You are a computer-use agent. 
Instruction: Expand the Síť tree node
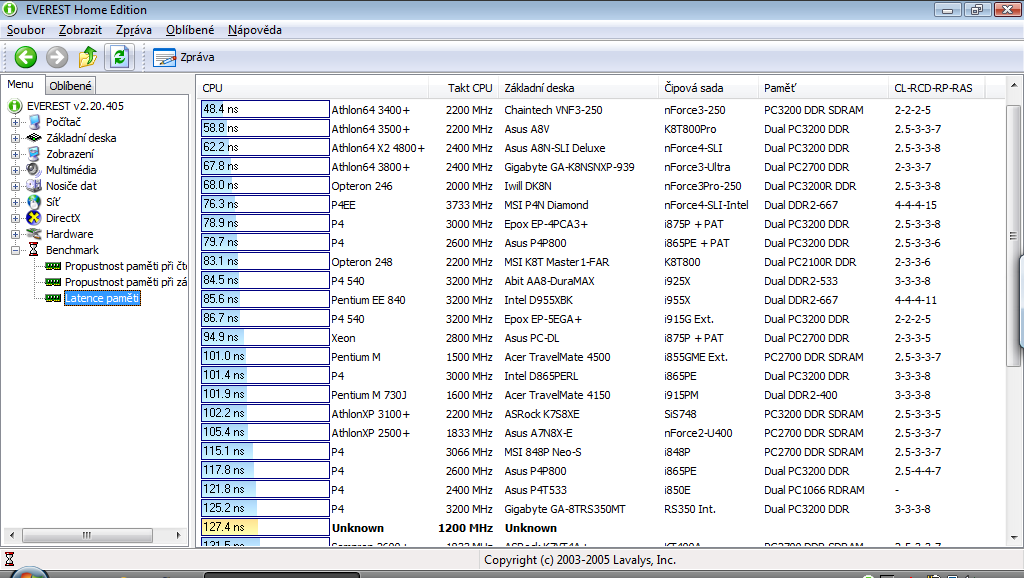(x=15, y=202)
